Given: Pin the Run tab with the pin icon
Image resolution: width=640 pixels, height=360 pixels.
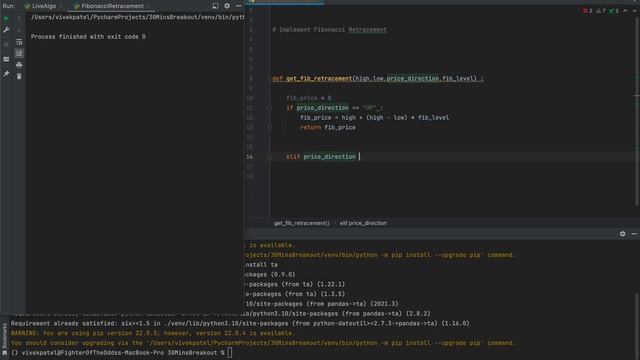Looking at the screenshot, I should (x=6, y=74).
